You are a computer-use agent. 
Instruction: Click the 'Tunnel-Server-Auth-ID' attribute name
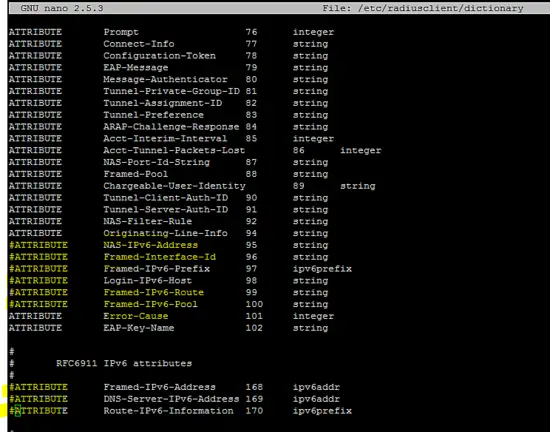tap(166, 210)
